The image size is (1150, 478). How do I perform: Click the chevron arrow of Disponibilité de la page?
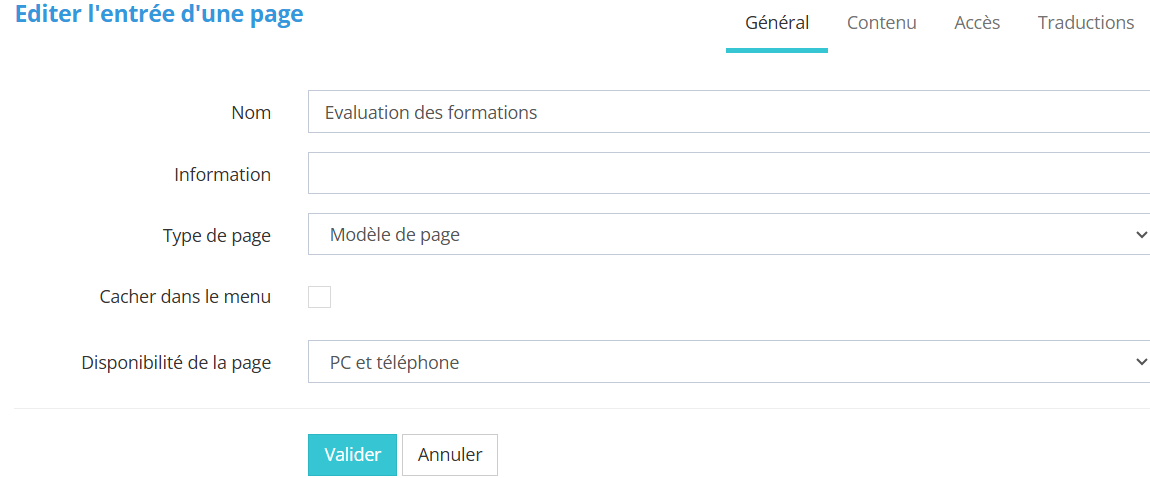coord(1141,362)
